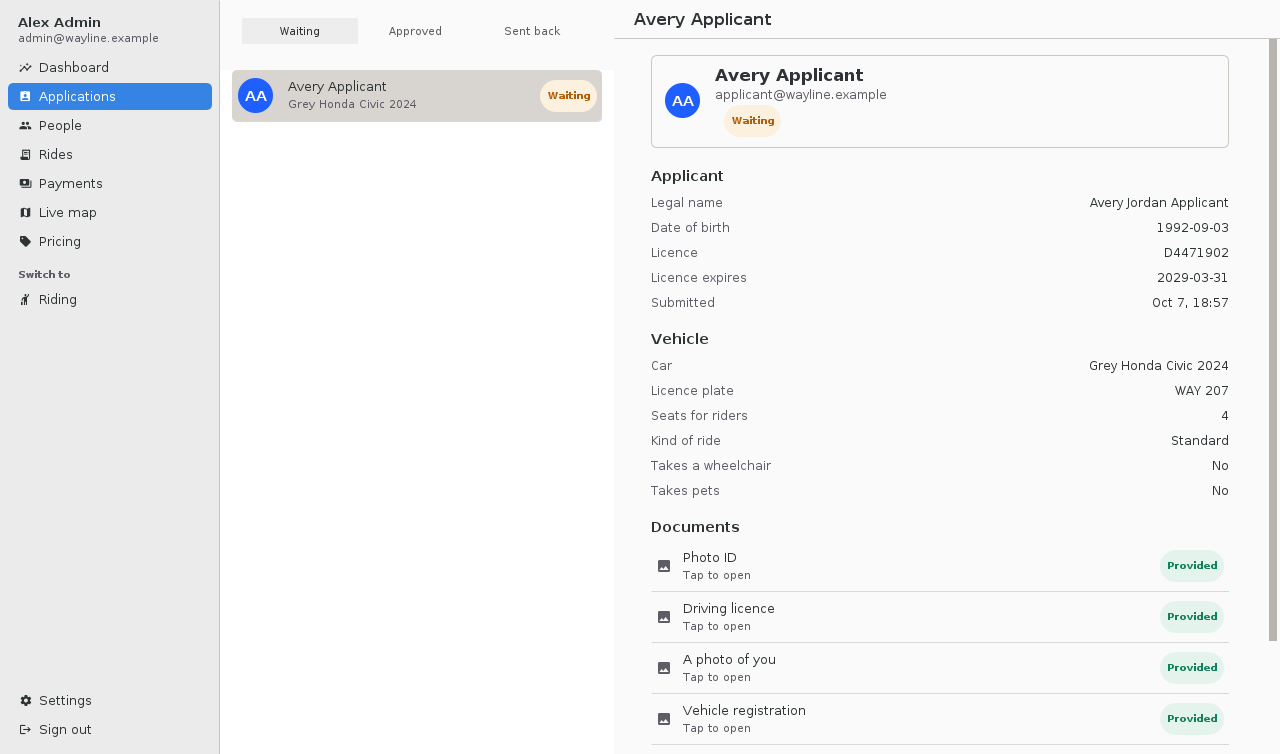Screen dimensions: 1280x754
Task: Open the Payments cash icon
Action: tap(25, 184)
